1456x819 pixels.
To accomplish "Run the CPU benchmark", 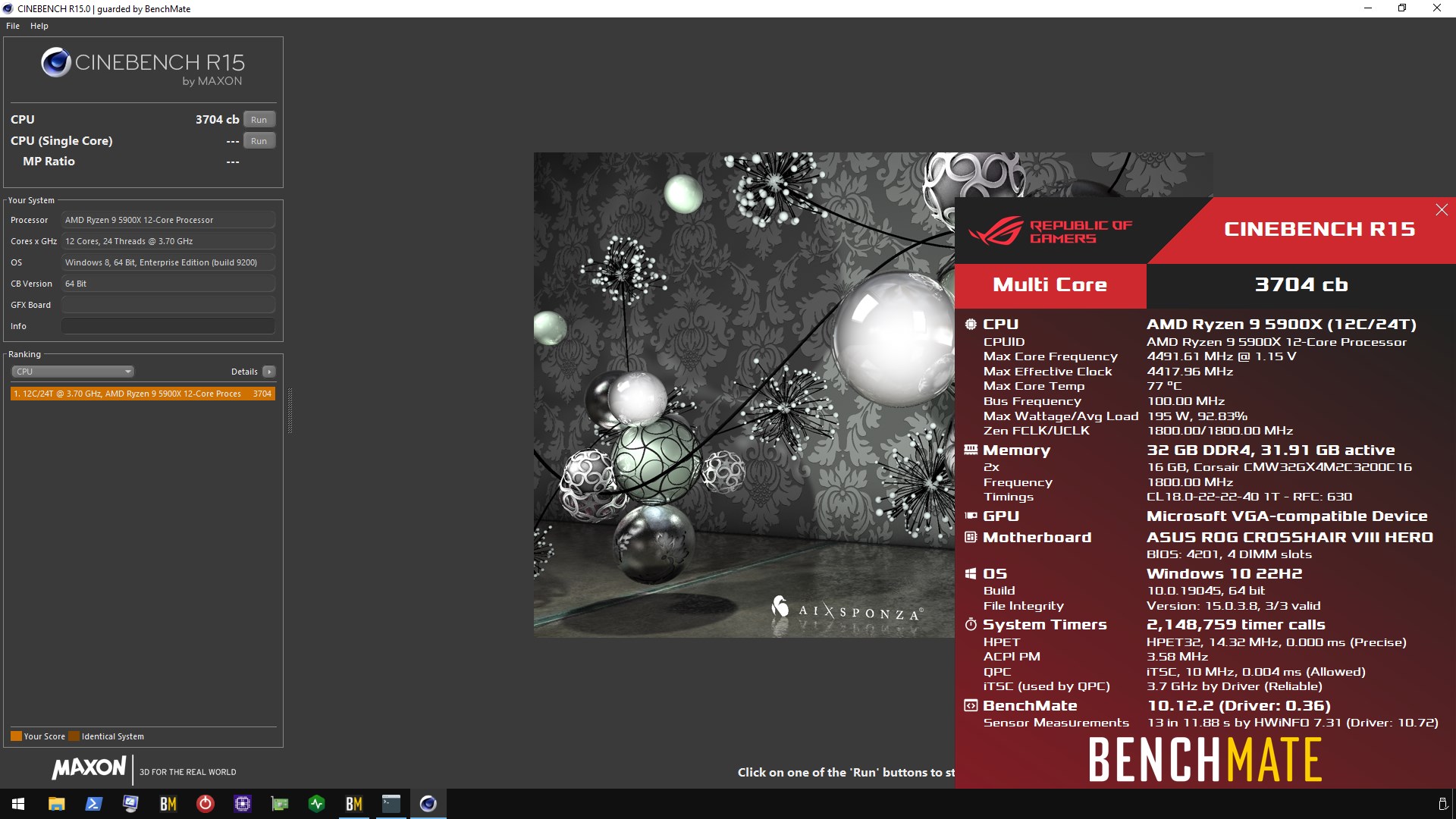I will pos(259,120).
